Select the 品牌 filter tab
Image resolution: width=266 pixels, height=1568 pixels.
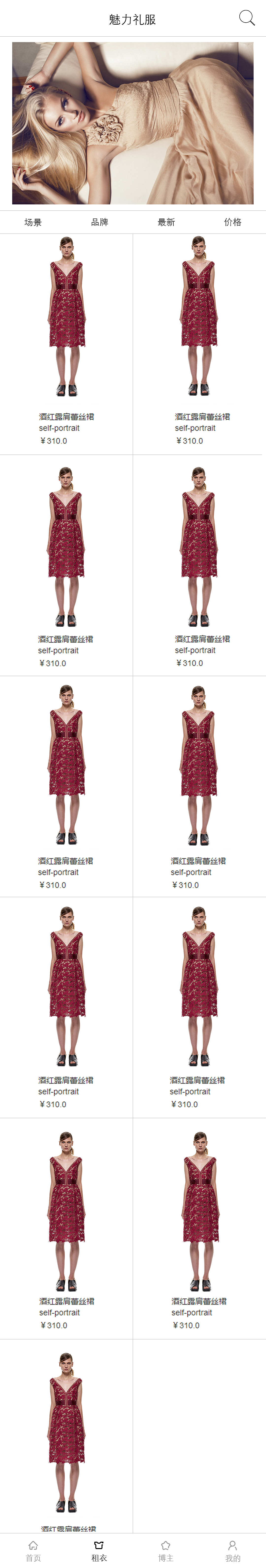click(100, 222)
